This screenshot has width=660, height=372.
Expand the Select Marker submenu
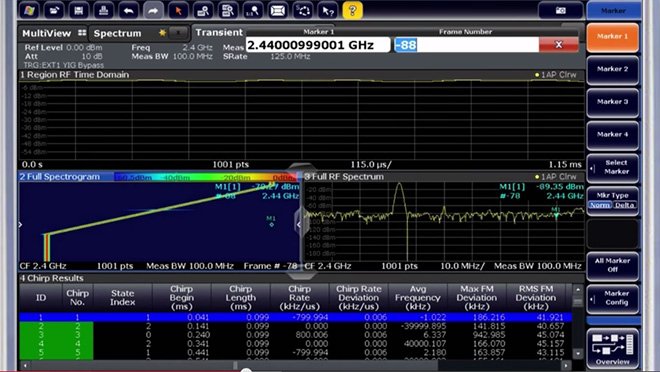coord(612,167)
